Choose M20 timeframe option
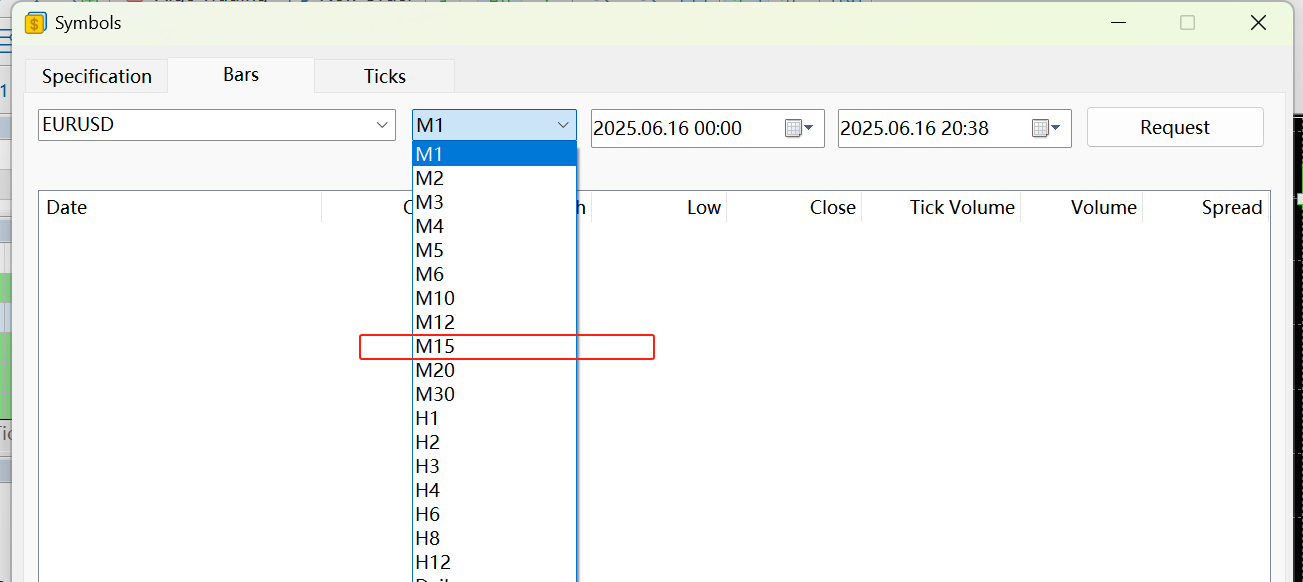Image resolution: width=1303 pixels, height=582 pixels. (x=495, y=370)
